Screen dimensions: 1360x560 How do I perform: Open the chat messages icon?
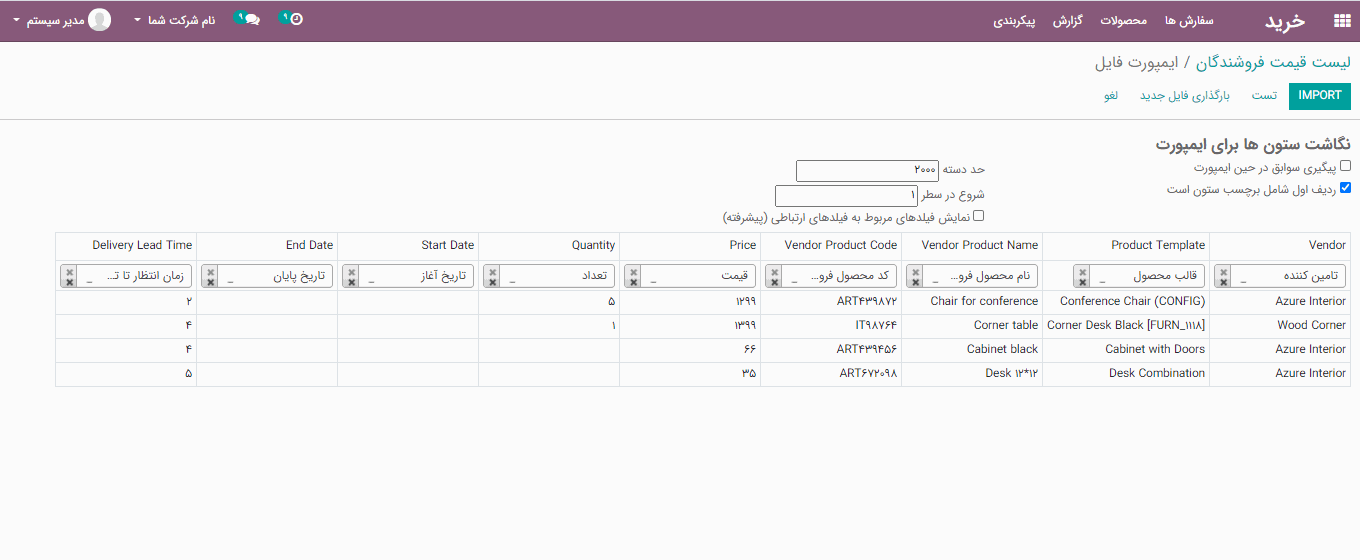pyautogui.click(x=249, y=19)
